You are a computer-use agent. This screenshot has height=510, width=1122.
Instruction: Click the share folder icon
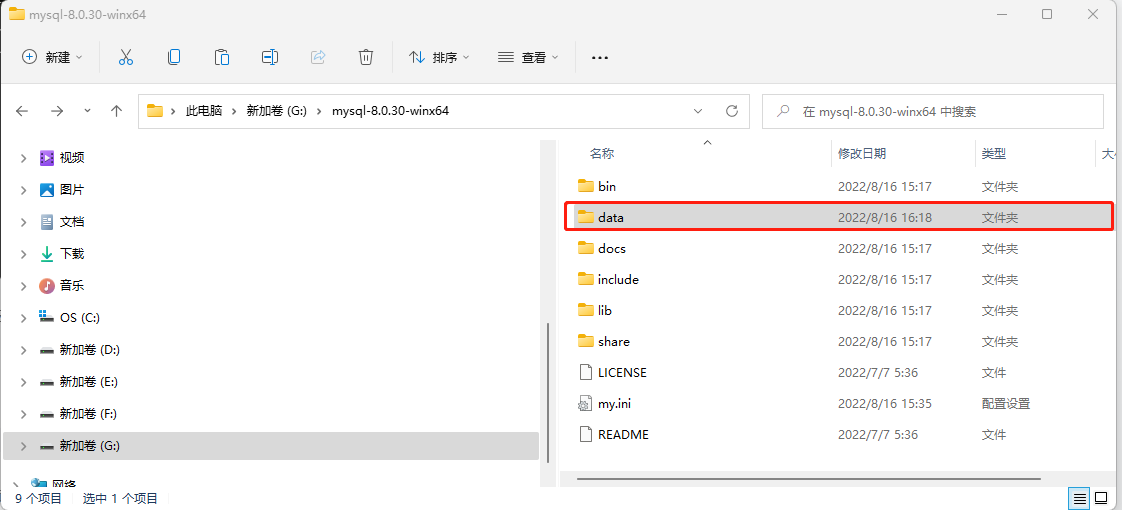586,341
